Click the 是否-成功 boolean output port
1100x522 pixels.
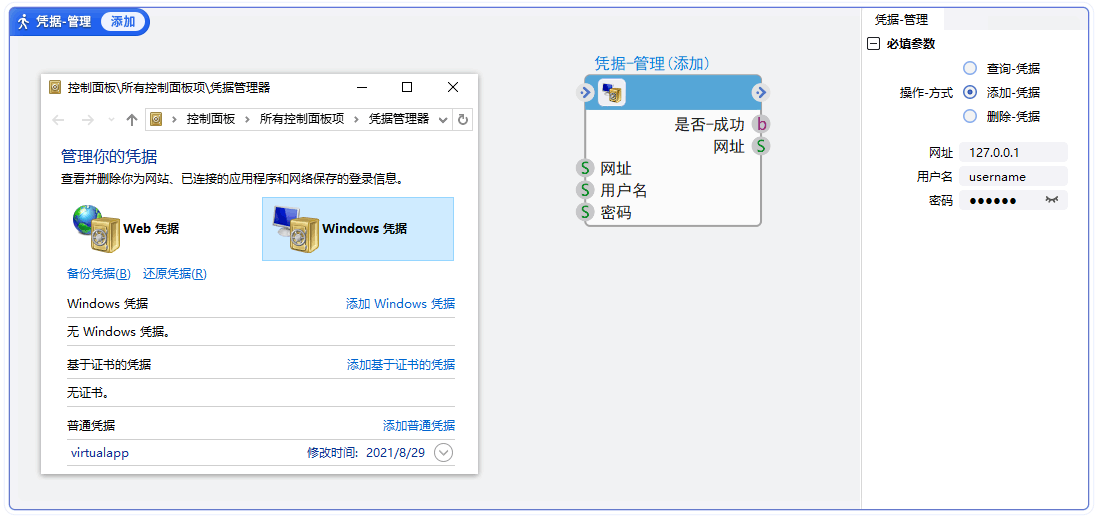point(761,125)
